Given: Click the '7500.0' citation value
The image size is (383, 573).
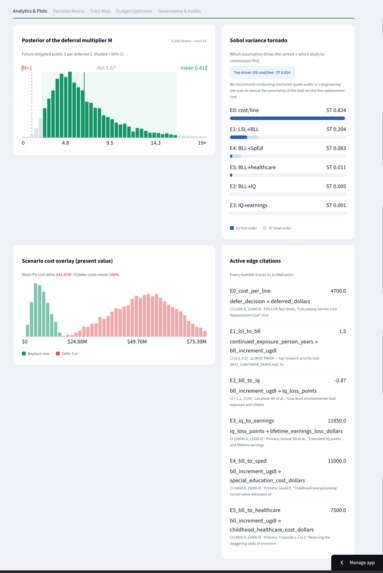Looking at the screenshot, I should click(338, 510).
